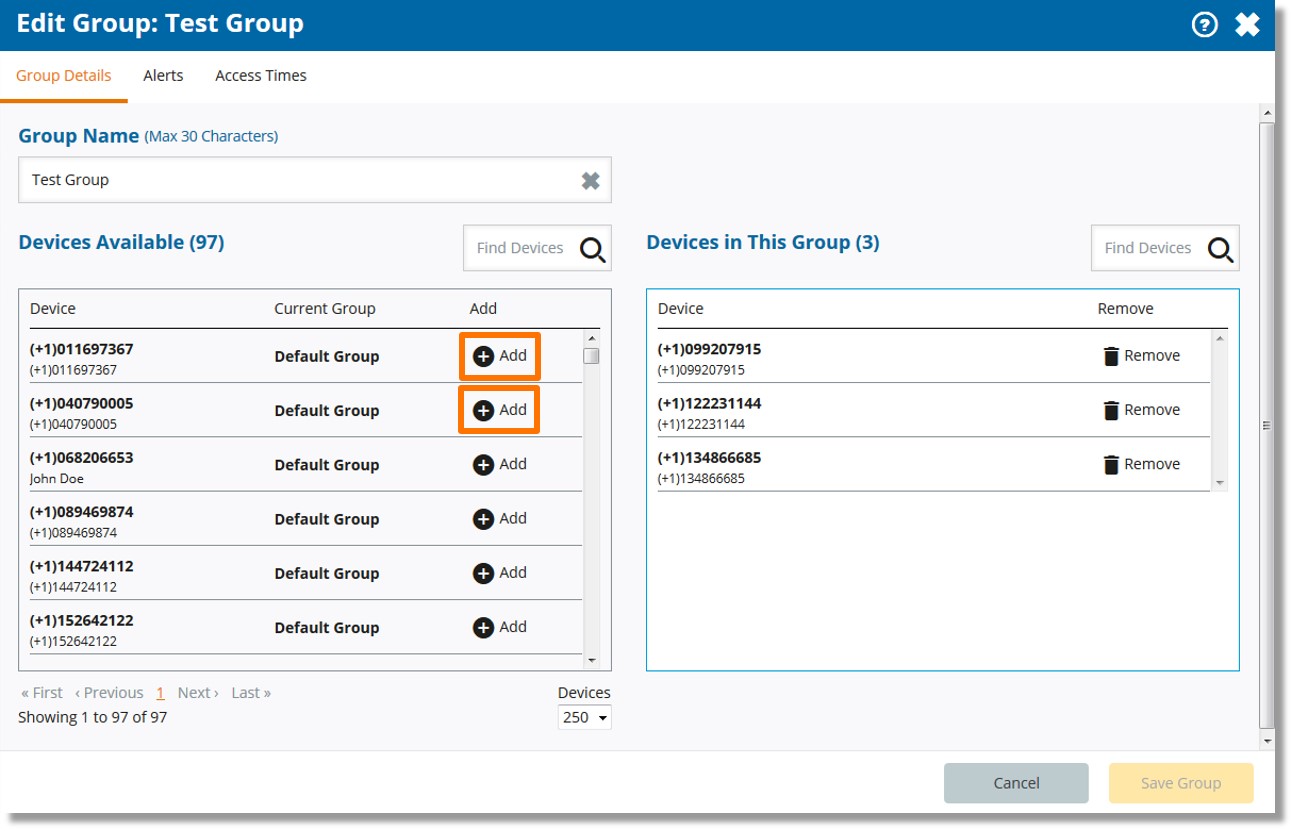Open the Devices per page dropdown
Image resolution: width=1293 pixels, height=831 pixels.
tap(584, 718)
